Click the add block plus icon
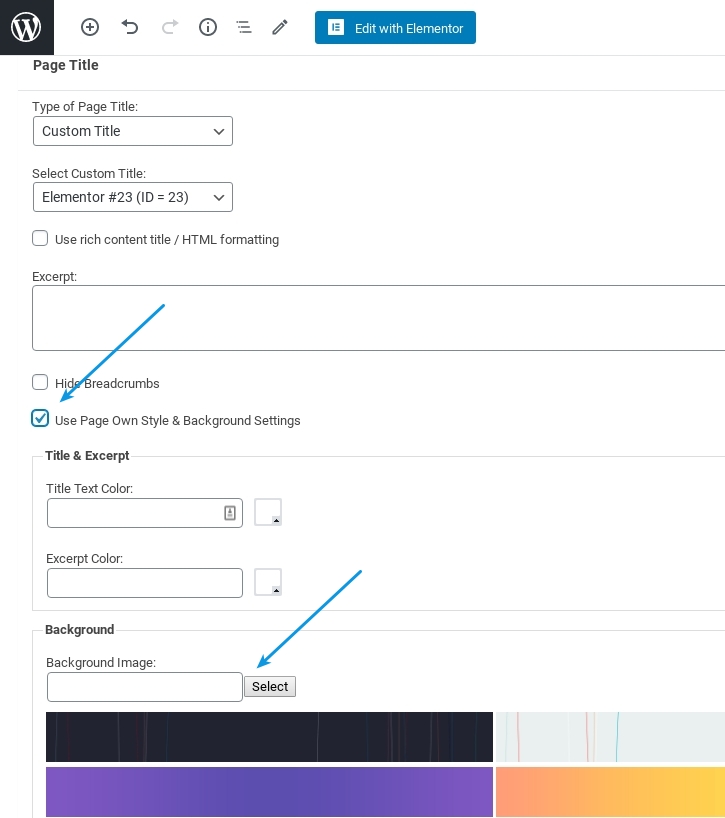Screen dimensions: 725x818 tap(90, 28)
